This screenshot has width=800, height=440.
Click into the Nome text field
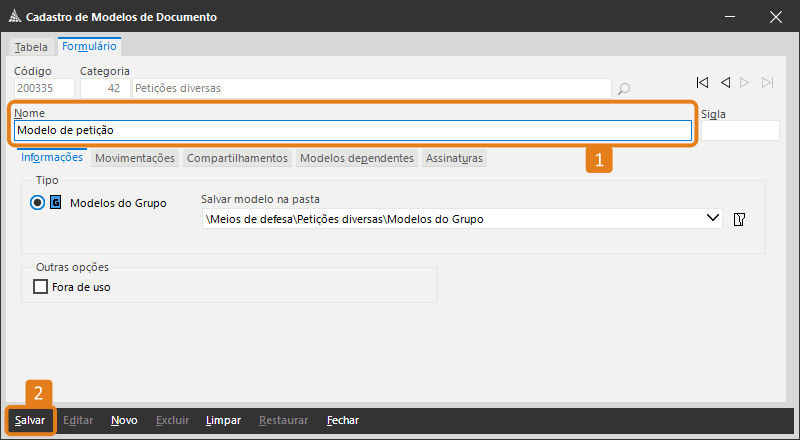point(350,130)
